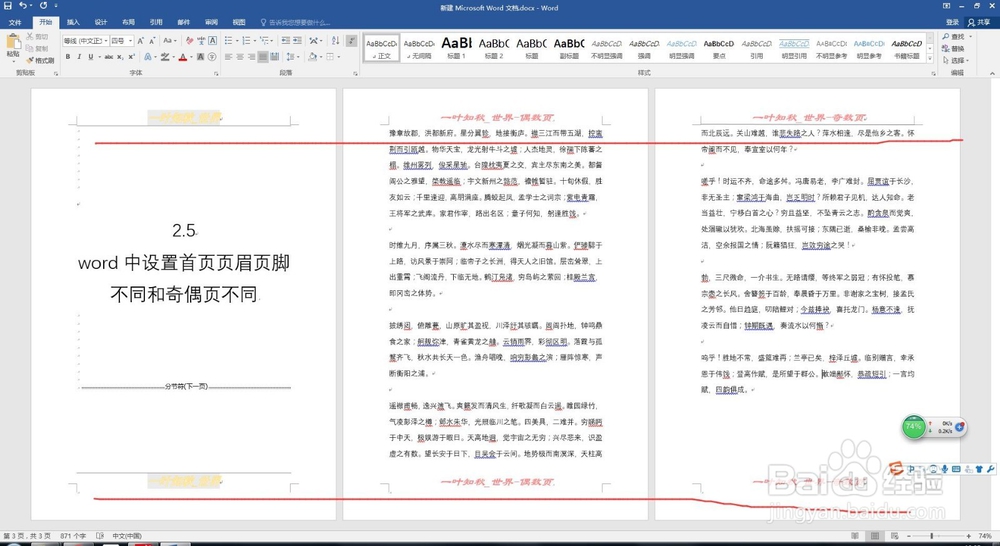Screen dimensions: 1000x546
Task: Apply the 标题 1 heading style
Action: 456,48
